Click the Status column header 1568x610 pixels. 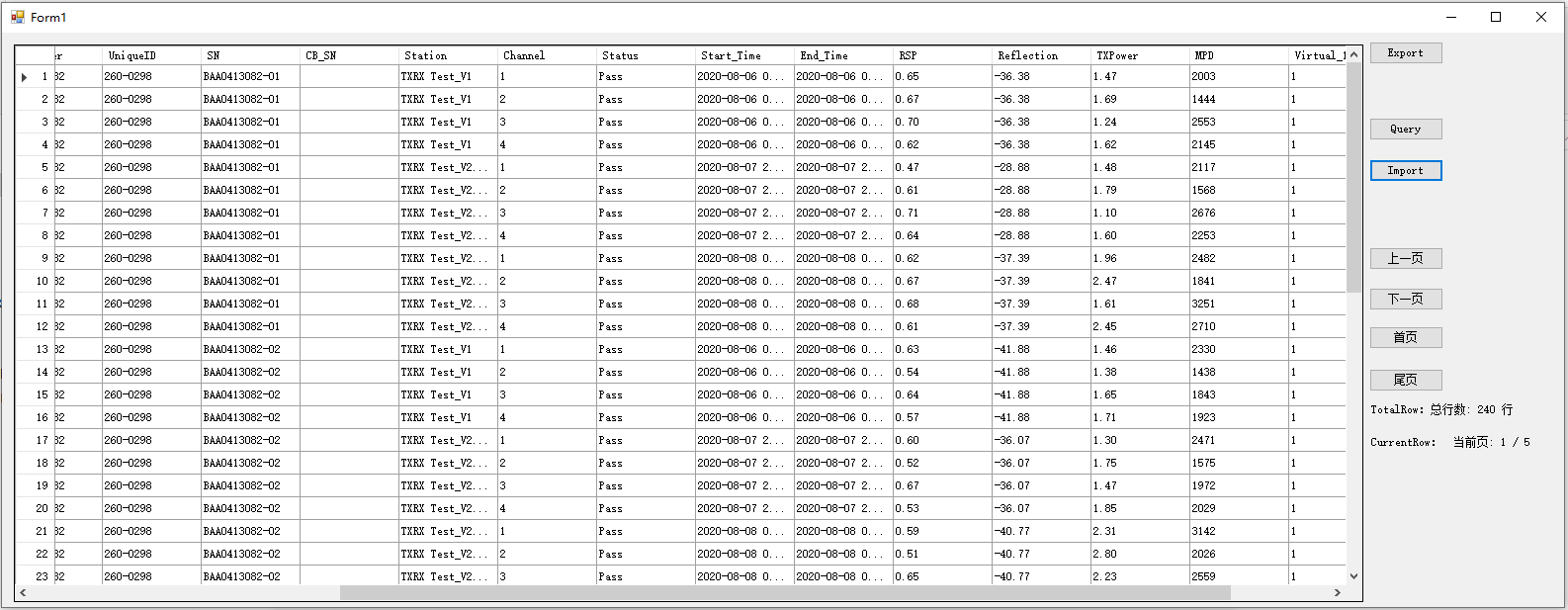pyautogui.click(x=647, y=55)
